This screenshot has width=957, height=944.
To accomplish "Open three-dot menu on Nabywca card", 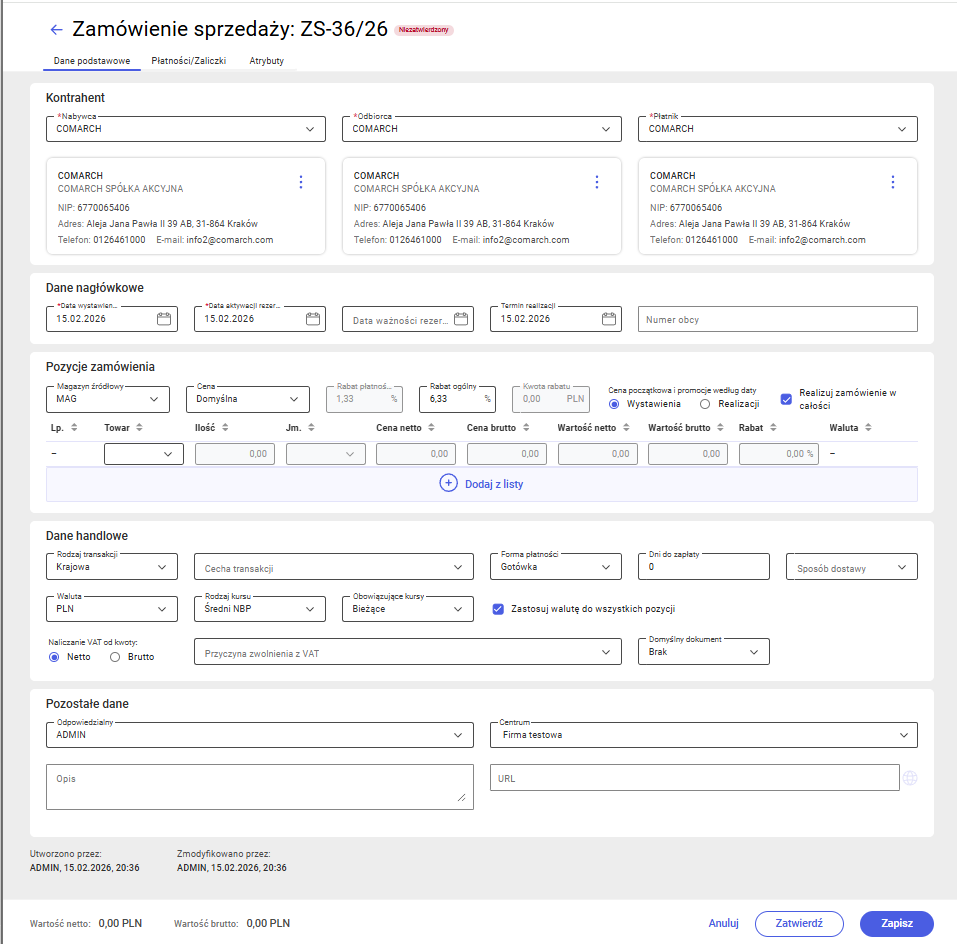I will click(301, 182).
